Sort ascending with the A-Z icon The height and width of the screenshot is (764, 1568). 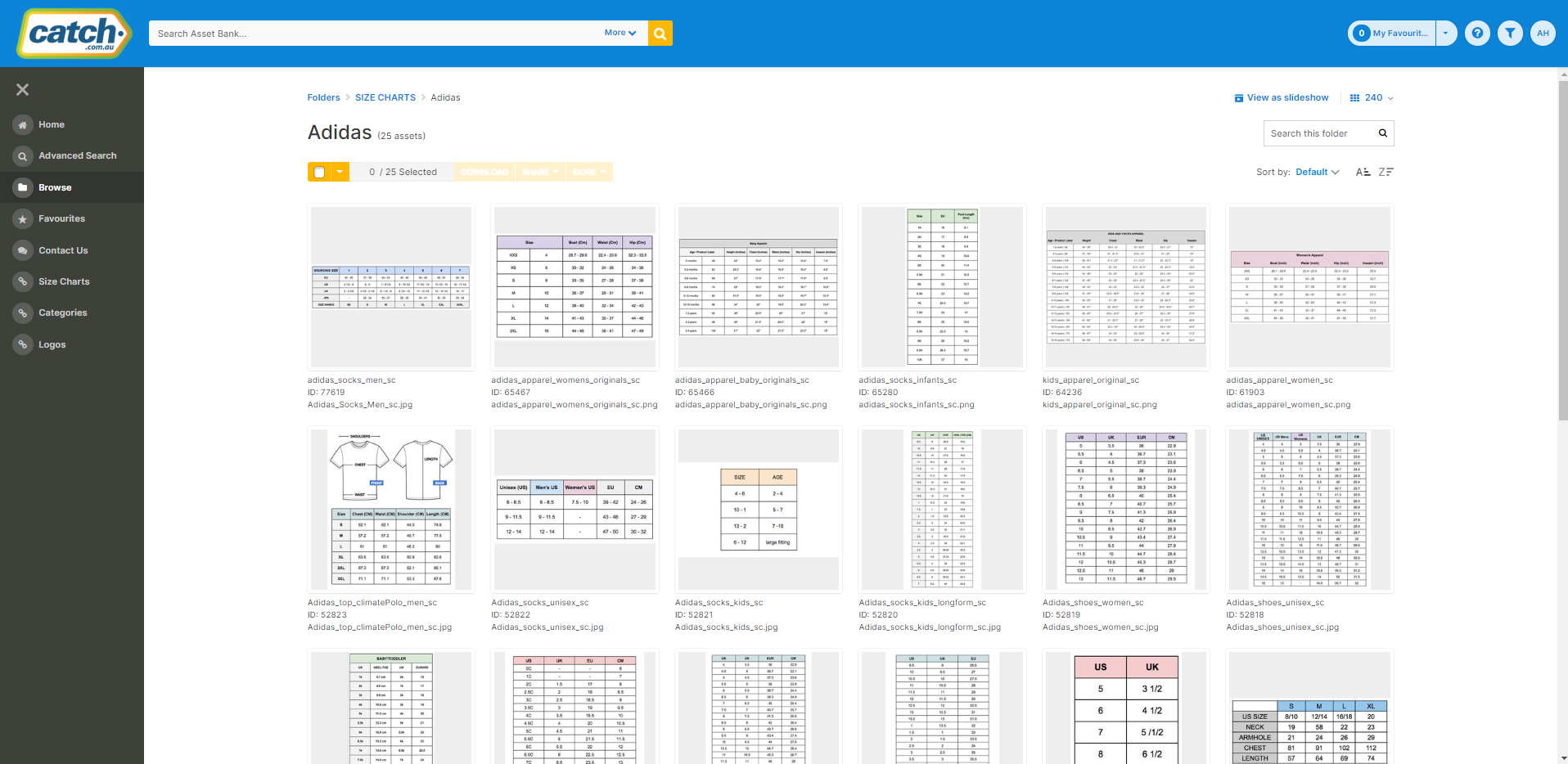coord(1363,172)
